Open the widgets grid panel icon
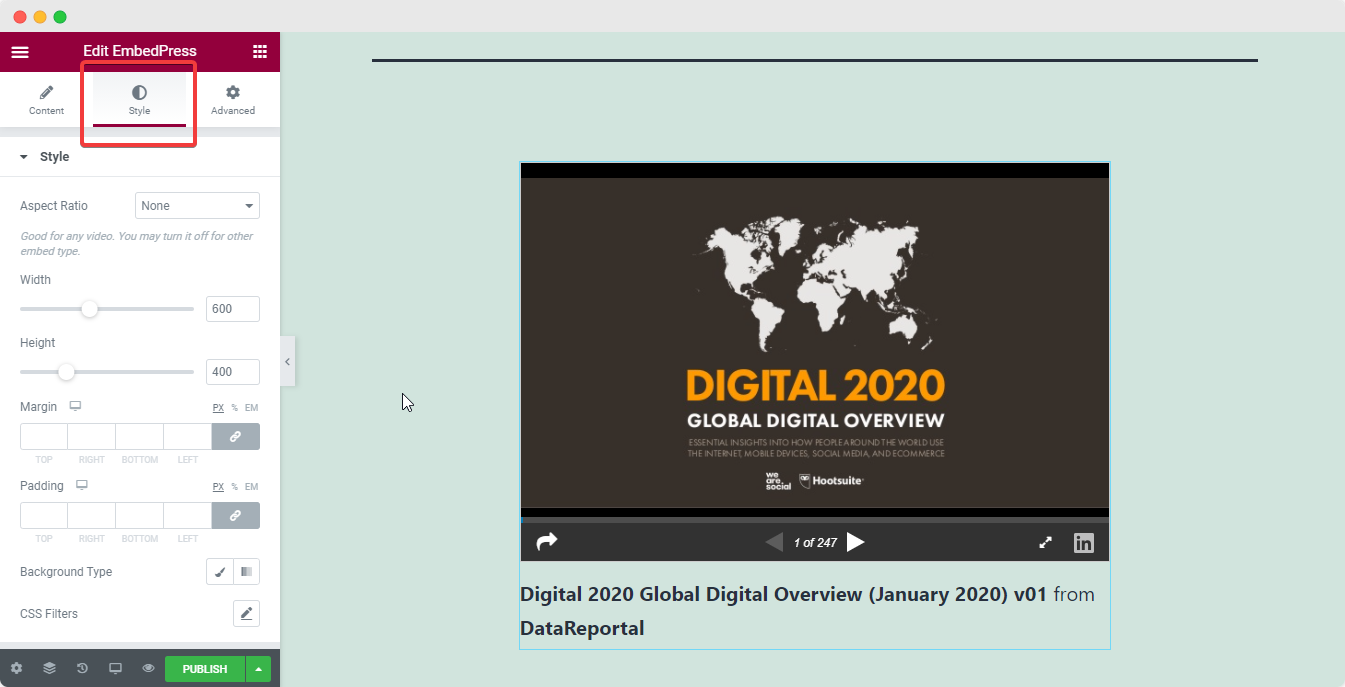The width and height of the screenshot is (1345, 687). click(260, 51)
